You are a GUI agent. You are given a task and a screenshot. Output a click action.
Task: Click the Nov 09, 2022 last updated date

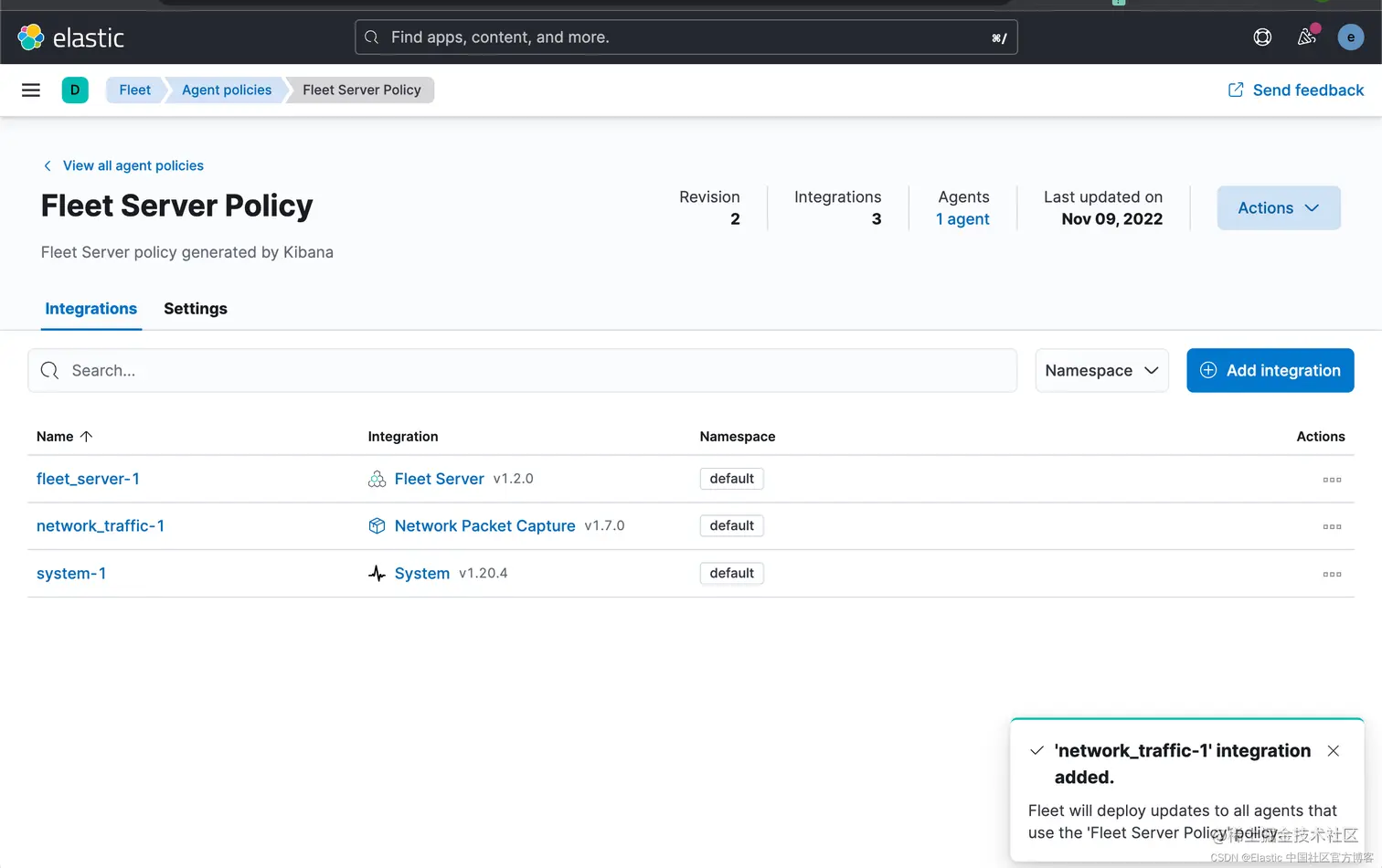[x=1112, y=219]
